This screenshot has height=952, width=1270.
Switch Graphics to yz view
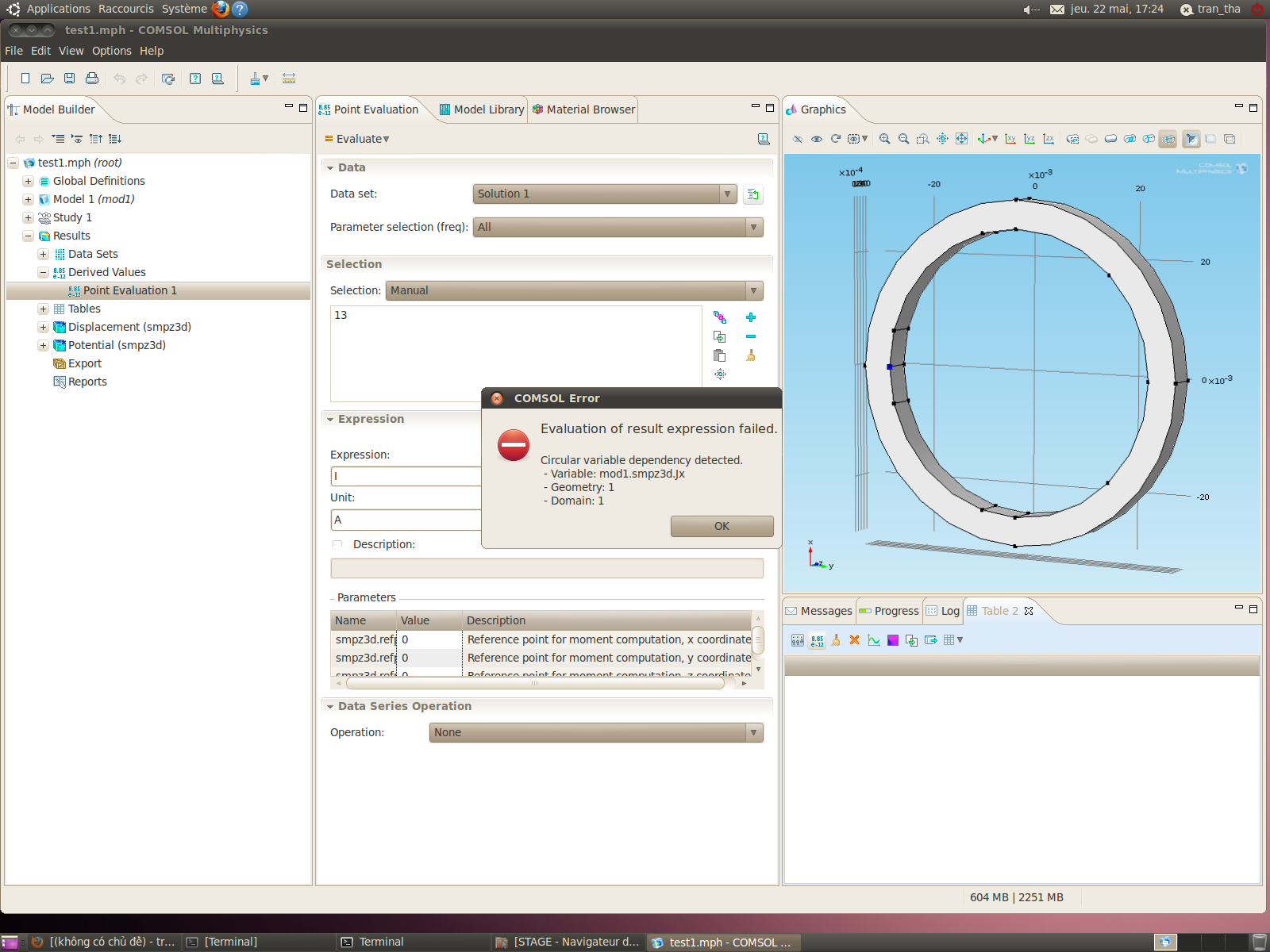(1029, 139)
